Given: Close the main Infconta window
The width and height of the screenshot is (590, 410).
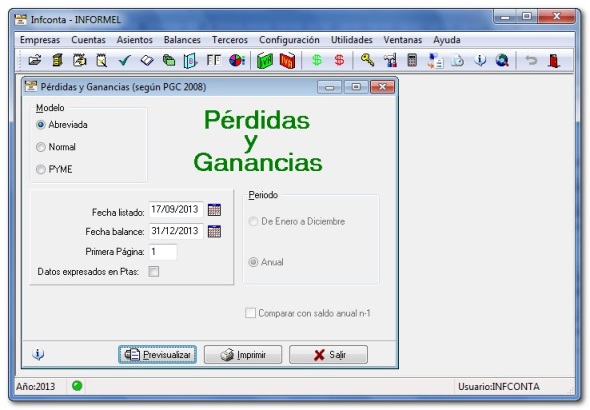Looking at the screenshot, I should tap(557, 17).
